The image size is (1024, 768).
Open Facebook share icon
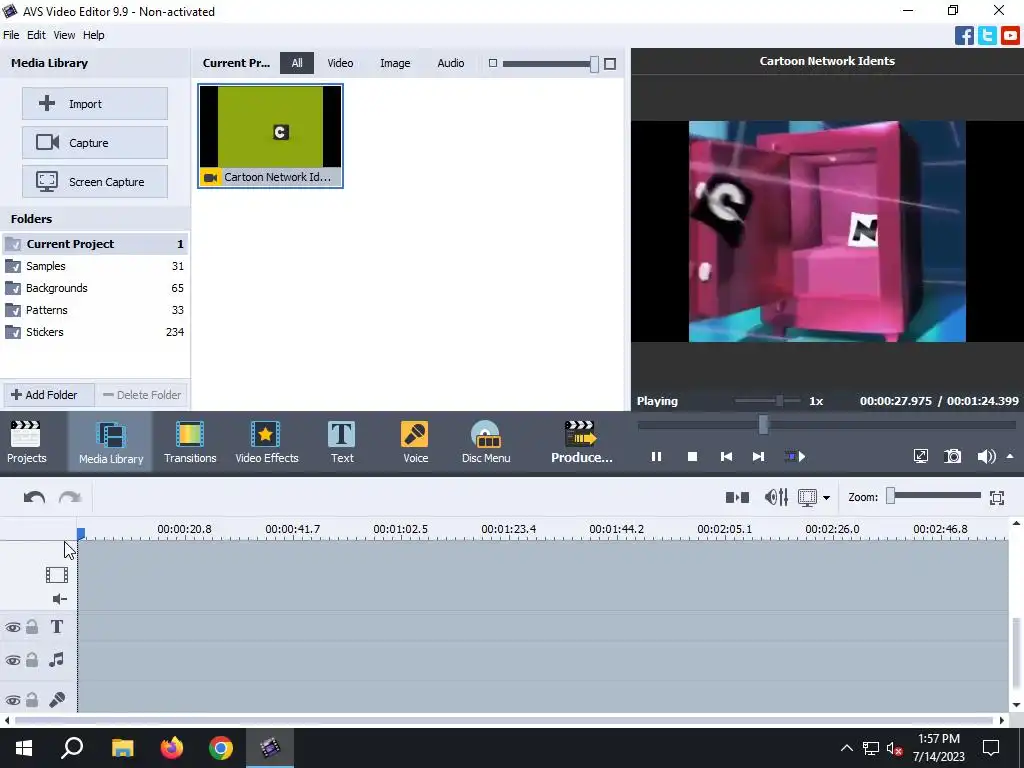point(964,35)
